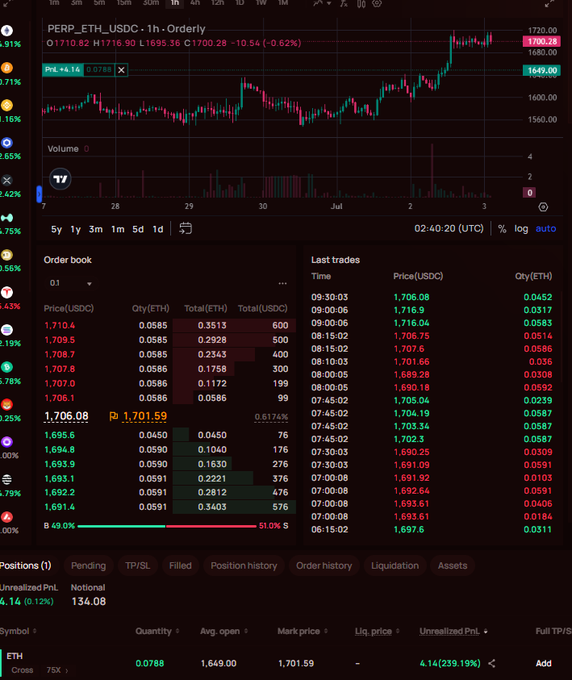Set chart range to 5d
This screenshot has height=680, width=572.
[138, 229]
